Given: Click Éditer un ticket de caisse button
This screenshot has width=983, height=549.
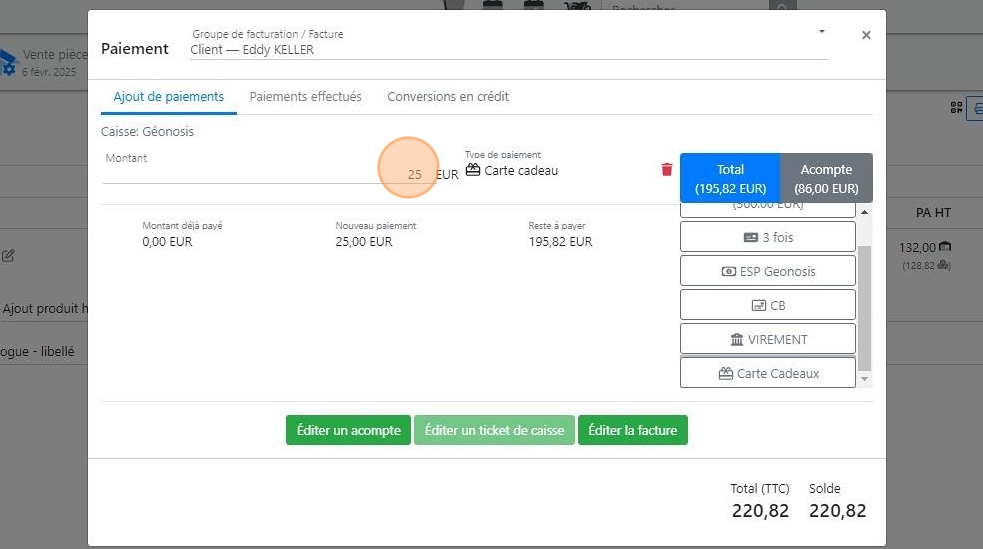Looking at the screenshot, I should point(494,430).
